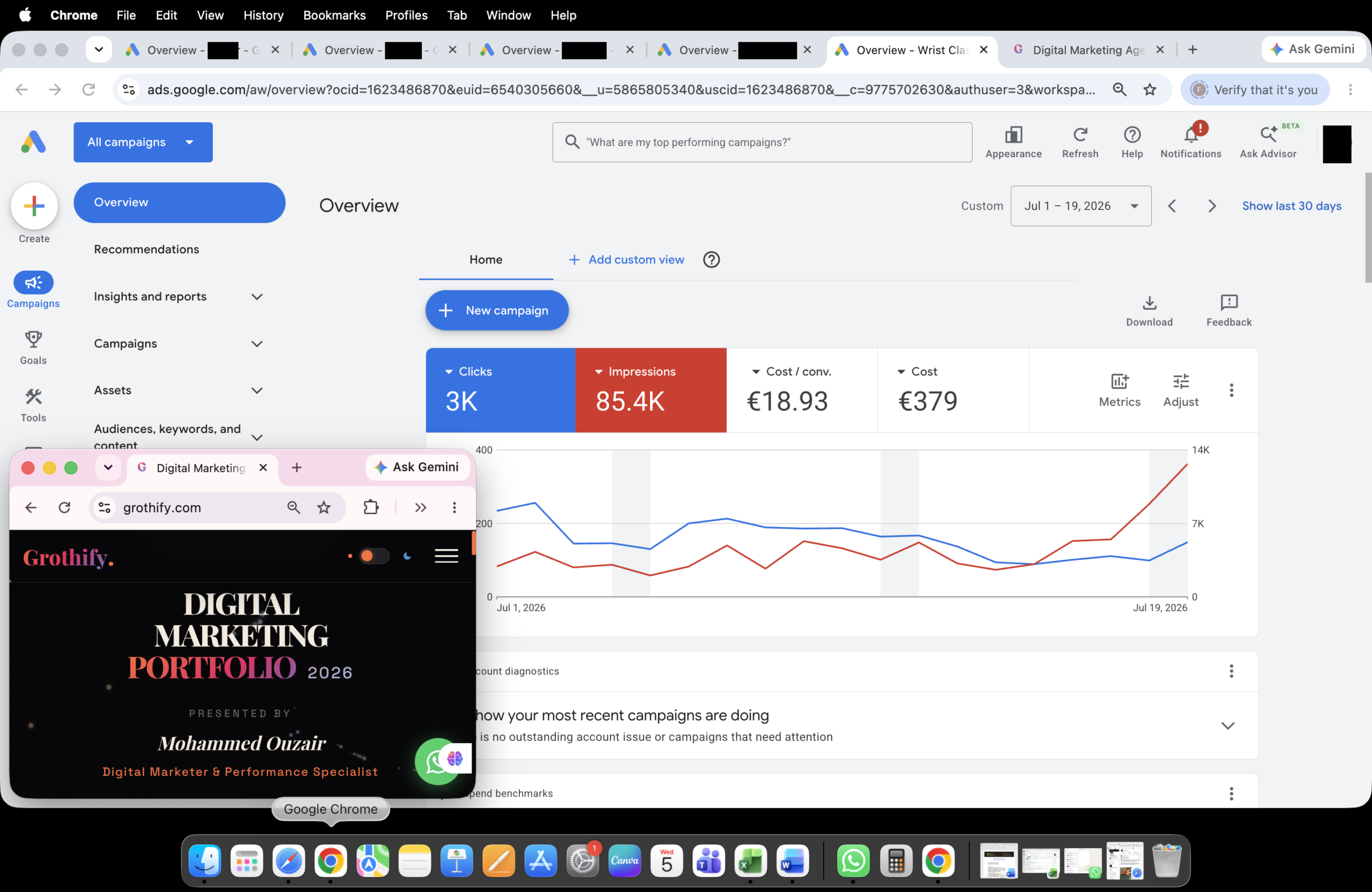Change the Impressions metric dropdown
This screenshot has width=1372, height=892.
[x=635, y=372]
